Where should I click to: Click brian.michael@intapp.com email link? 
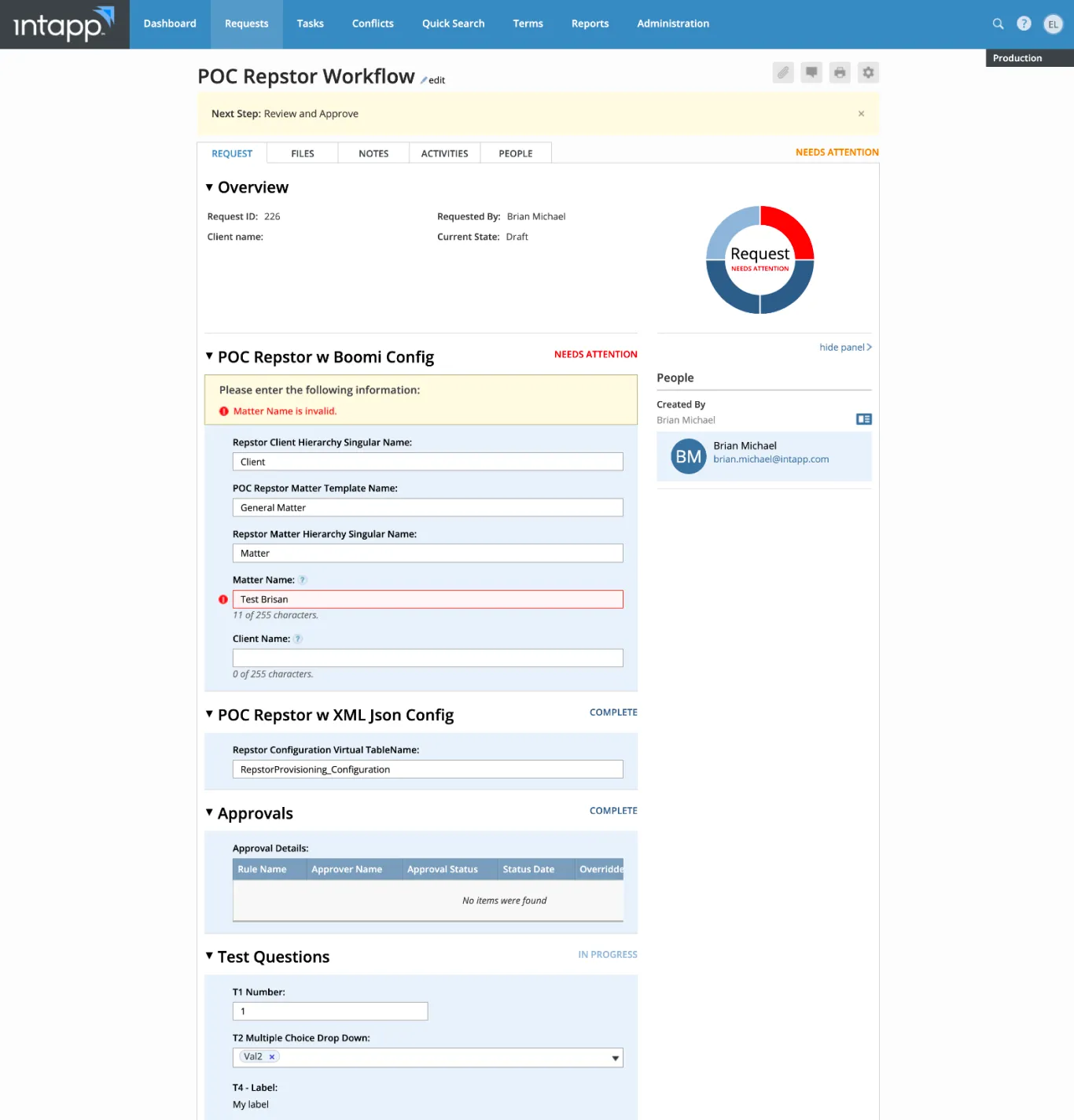(771, 459)
